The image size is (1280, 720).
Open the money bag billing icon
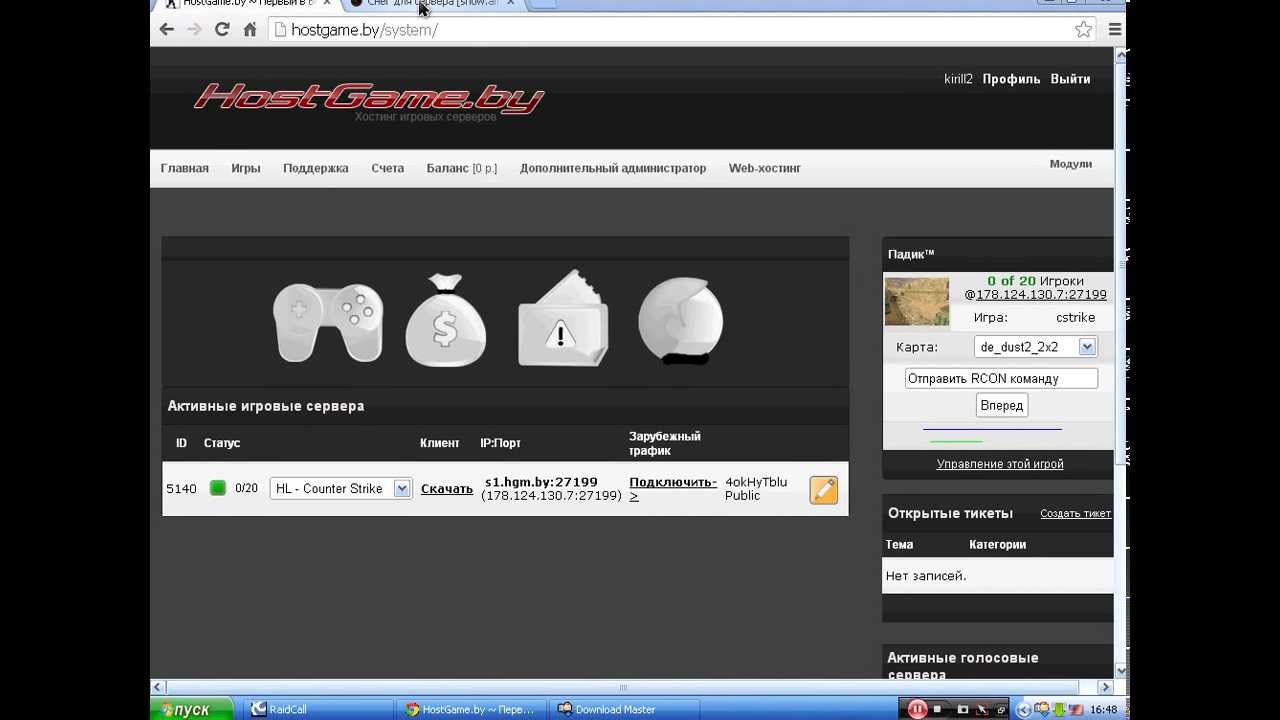point(446,320)
